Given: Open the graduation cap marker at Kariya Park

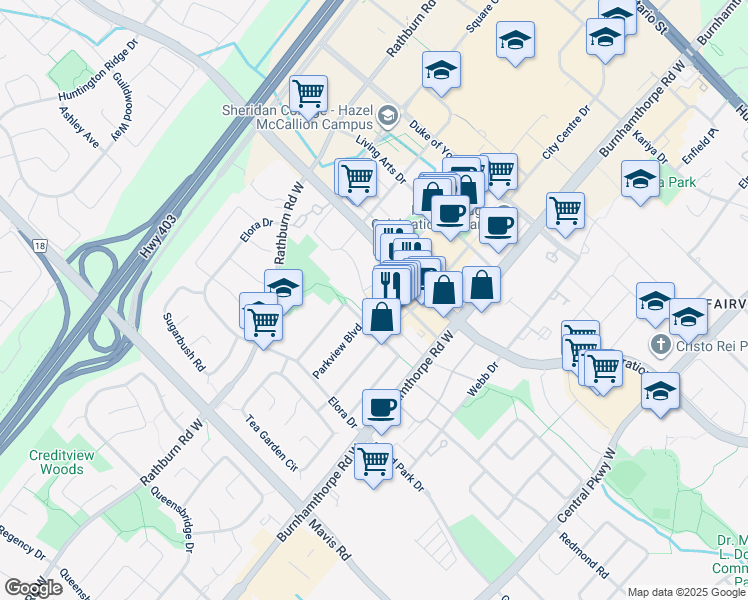Looking at the screenshot, I should [640, 182].
